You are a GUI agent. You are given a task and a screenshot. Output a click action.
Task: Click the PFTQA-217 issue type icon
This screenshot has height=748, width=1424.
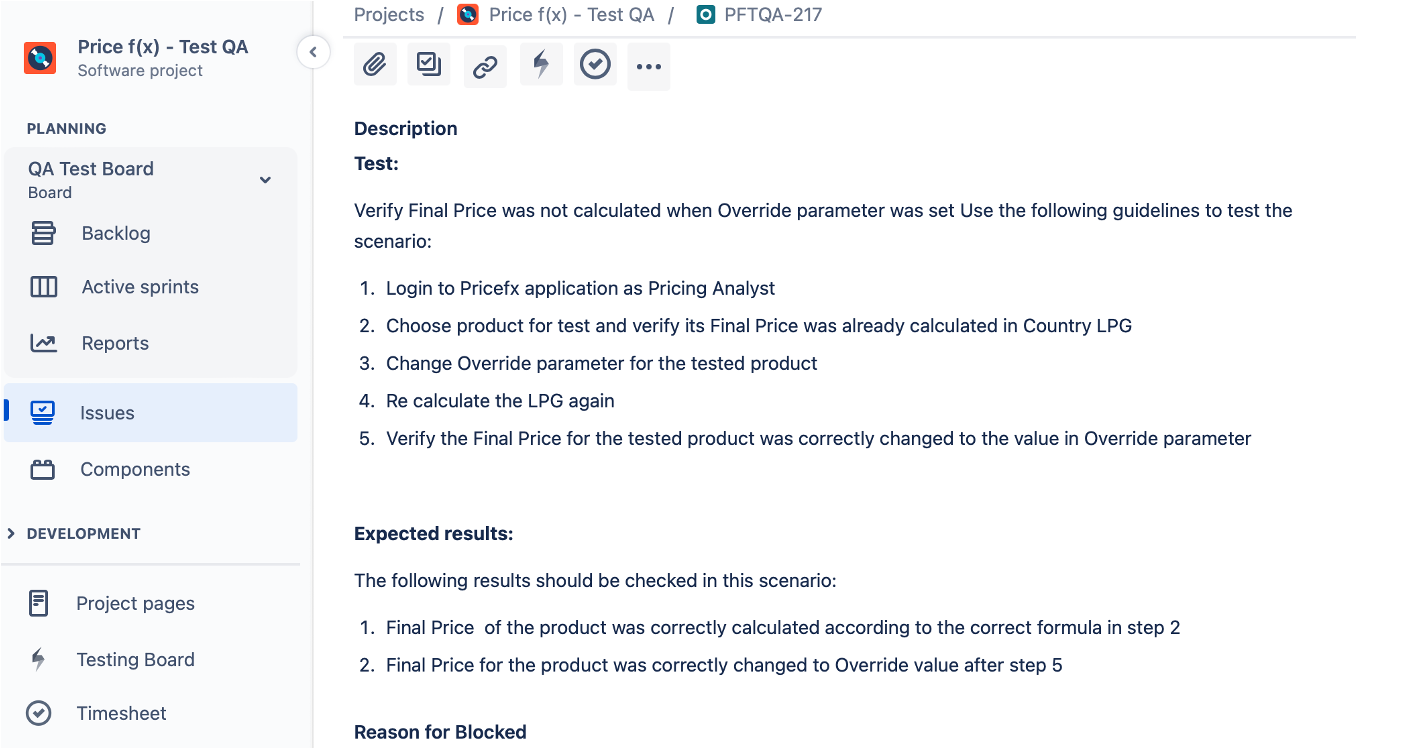click(x=706, y=15)
